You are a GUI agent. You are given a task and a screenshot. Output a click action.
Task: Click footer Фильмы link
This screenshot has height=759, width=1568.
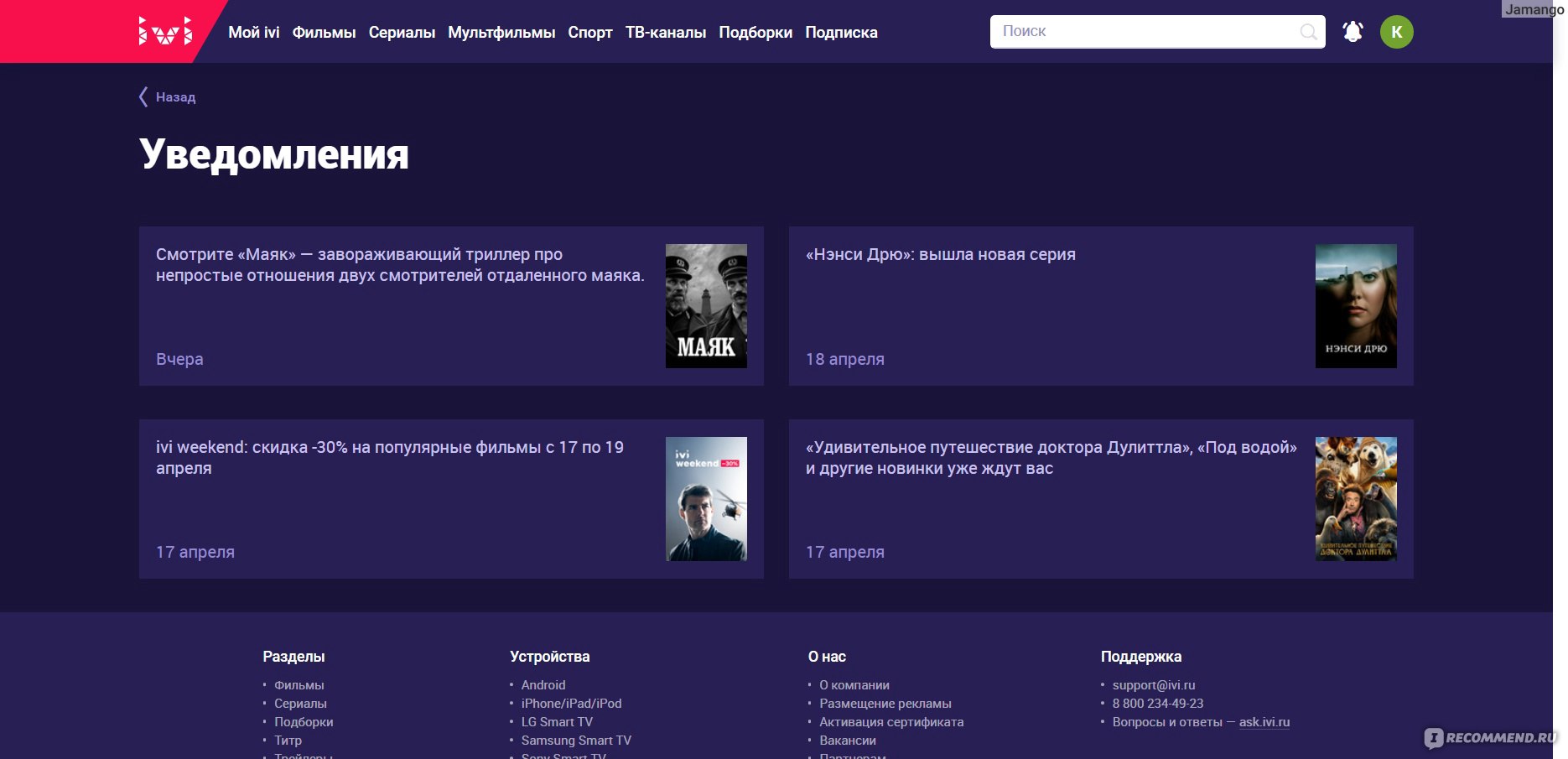(x=299, y=685)
